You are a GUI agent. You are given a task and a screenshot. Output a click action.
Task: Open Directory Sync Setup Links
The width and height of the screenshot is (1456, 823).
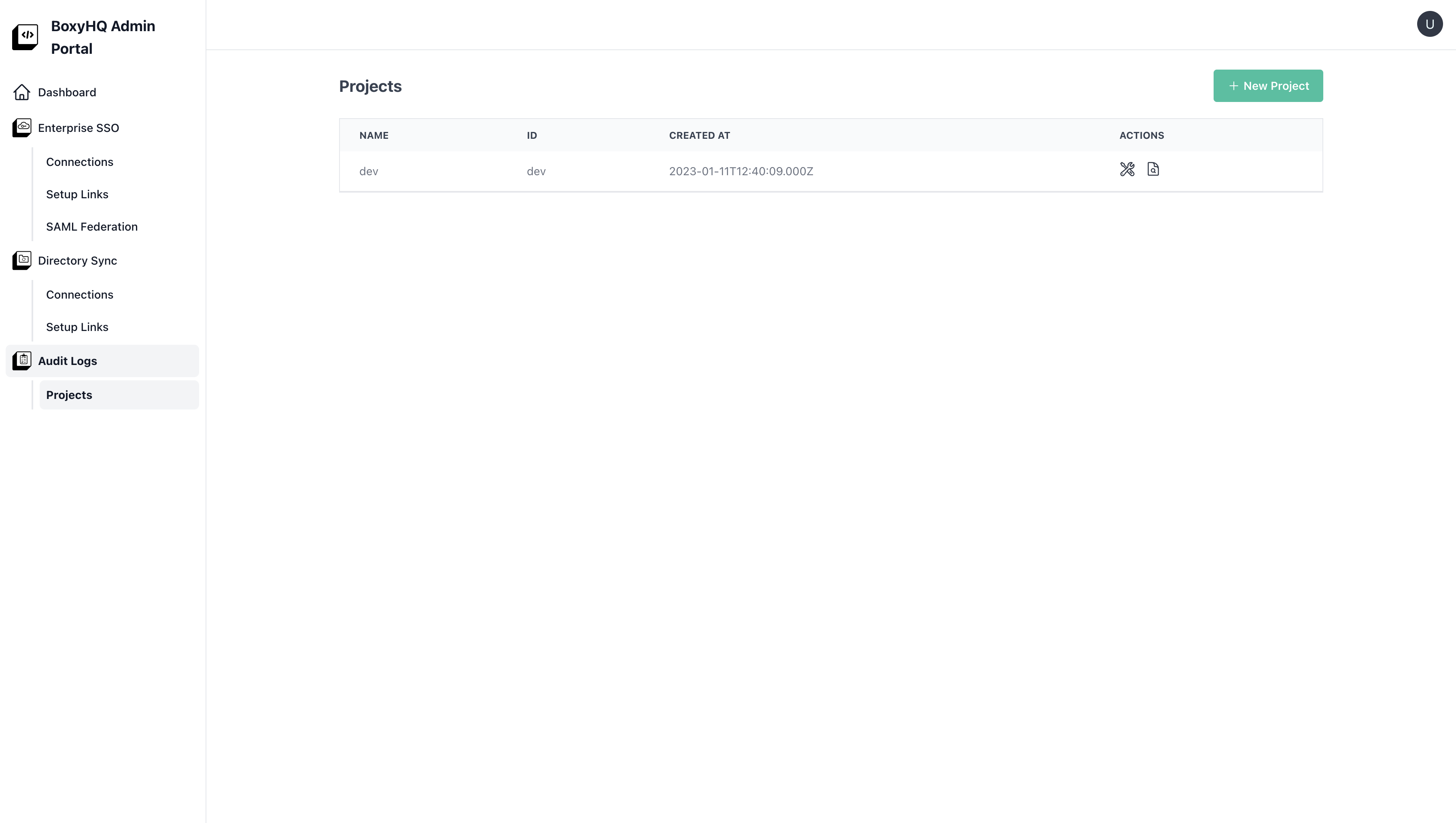[x=77, y=327]
